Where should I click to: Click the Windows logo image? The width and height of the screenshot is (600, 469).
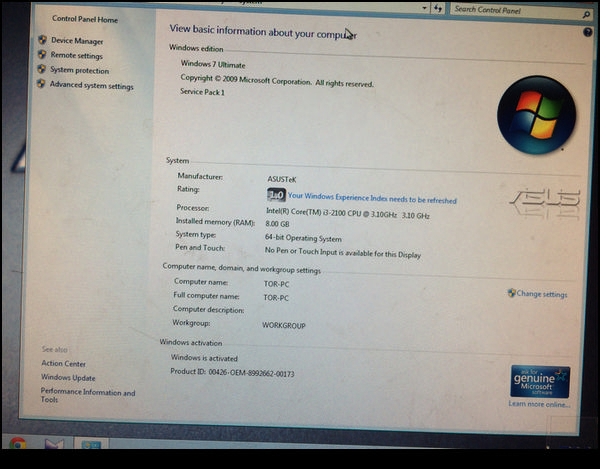point(536,115)
